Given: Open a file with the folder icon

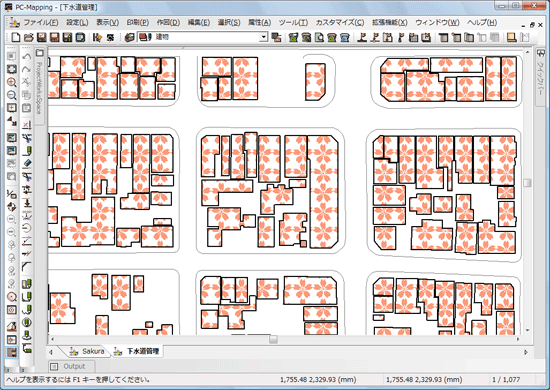Looking at the screenshot, I should pos(29,37).
